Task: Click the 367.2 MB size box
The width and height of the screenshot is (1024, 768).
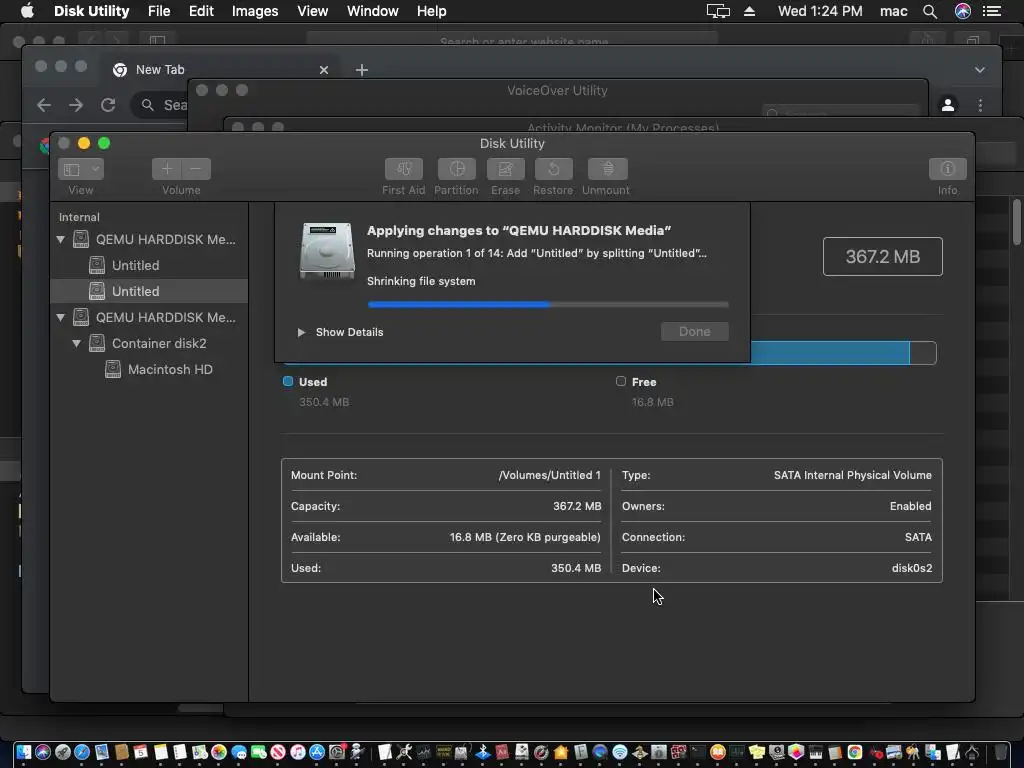Action: point(882,257)
